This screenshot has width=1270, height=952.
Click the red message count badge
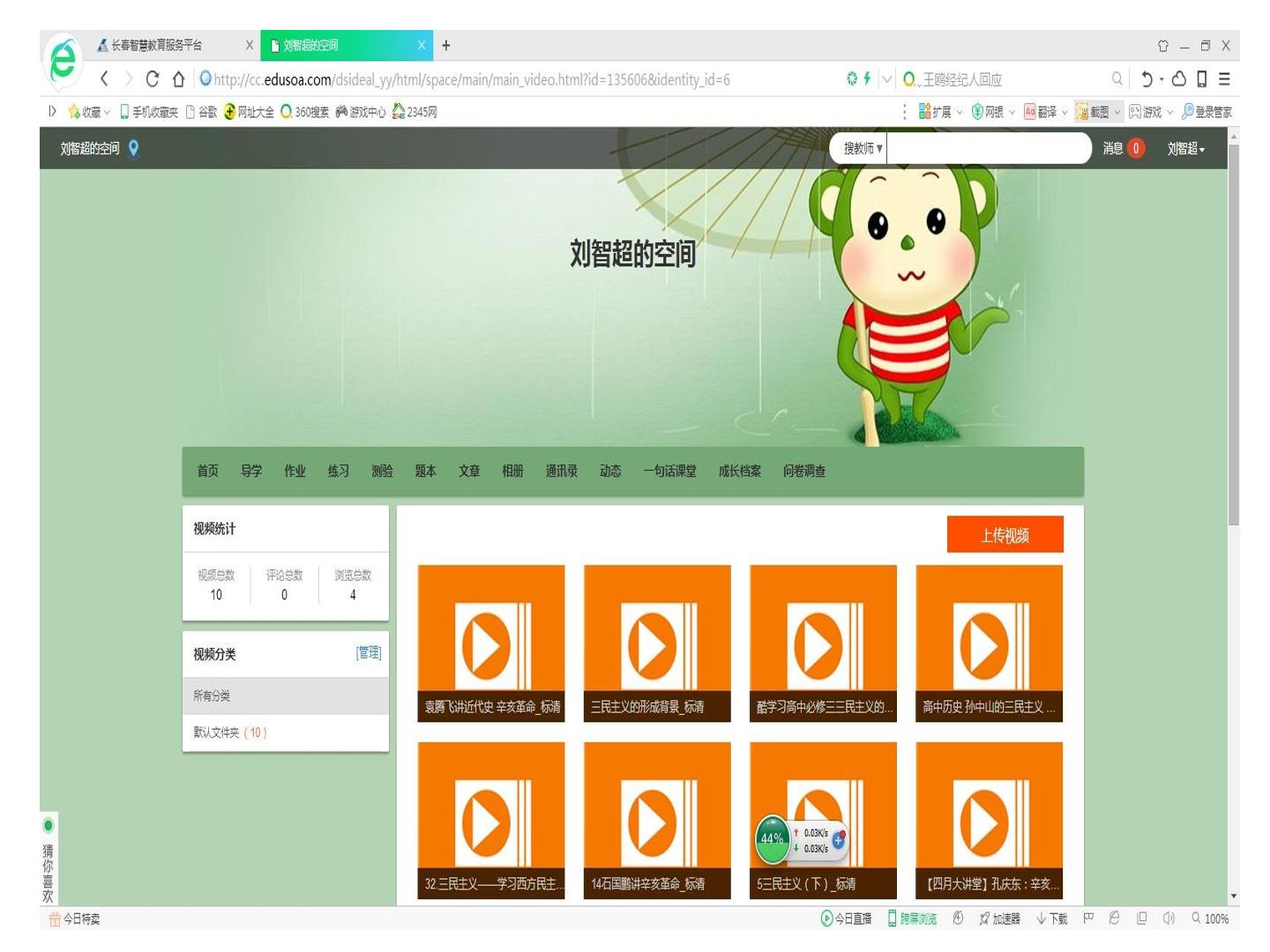(1136, 148)
